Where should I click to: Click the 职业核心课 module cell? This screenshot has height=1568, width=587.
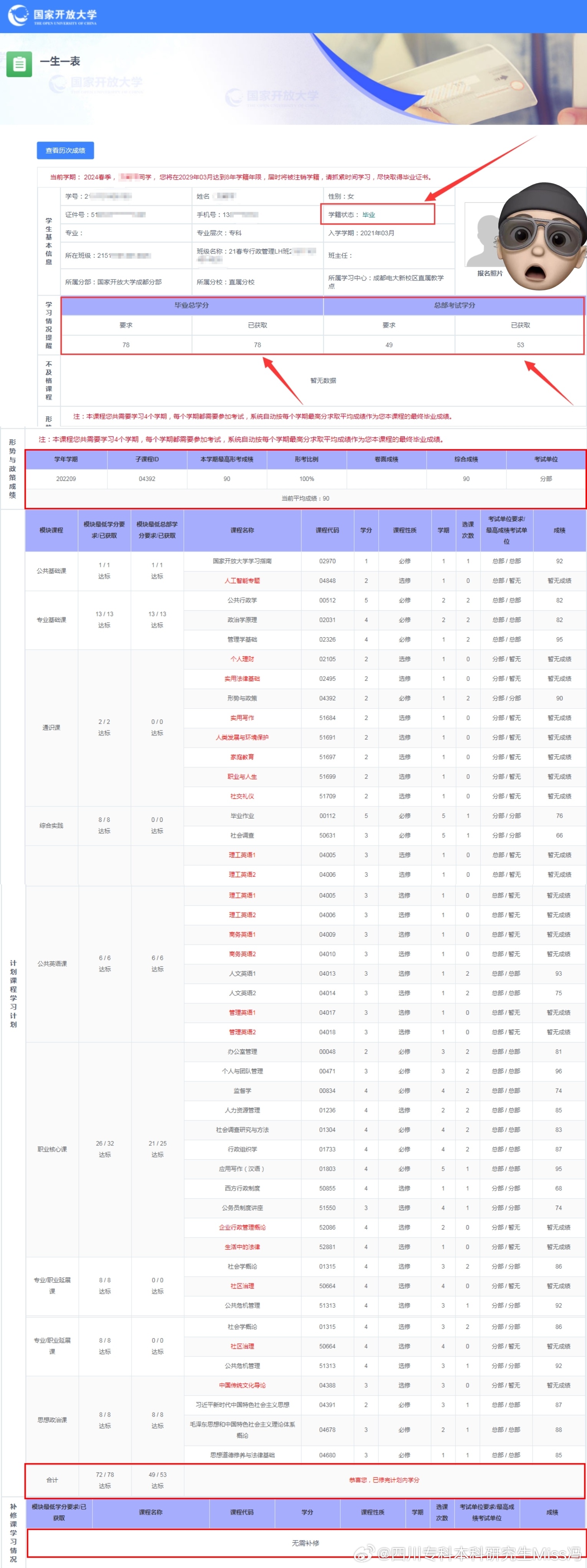click(52, 1149)
